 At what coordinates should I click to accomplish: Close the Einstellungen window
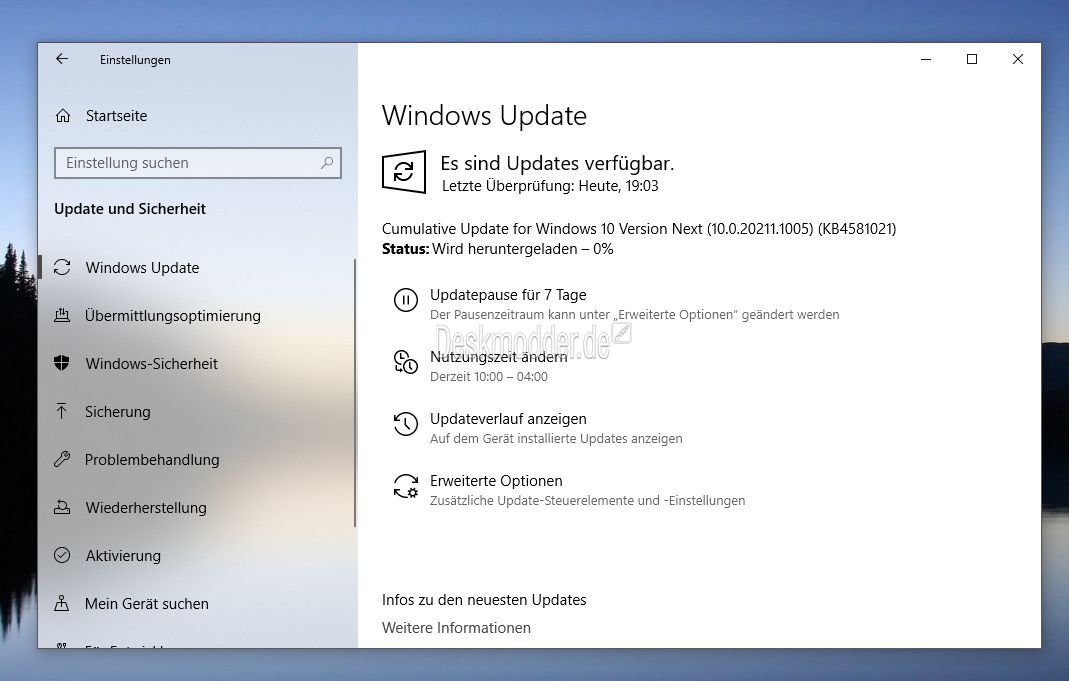1018,59
